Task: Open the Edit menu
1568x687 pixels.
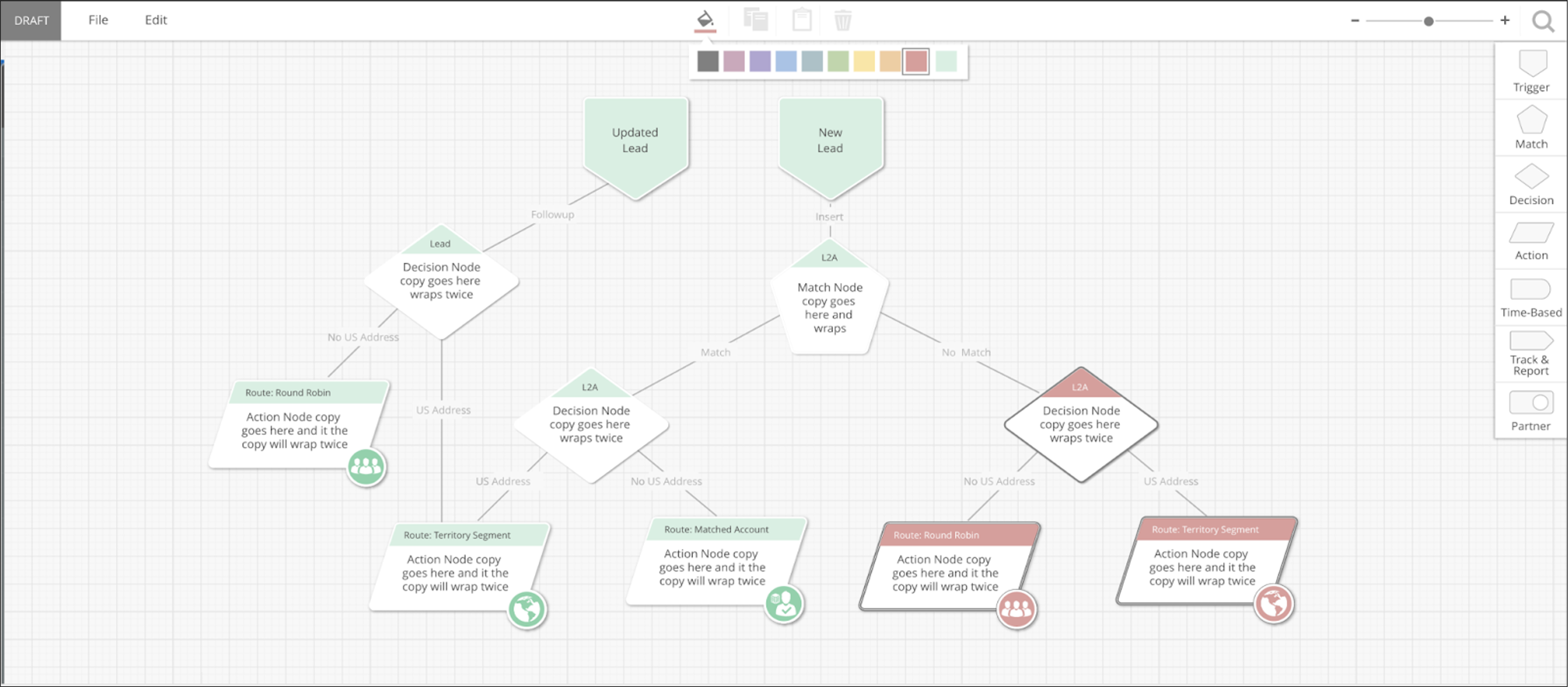Action: coord(156,20)
